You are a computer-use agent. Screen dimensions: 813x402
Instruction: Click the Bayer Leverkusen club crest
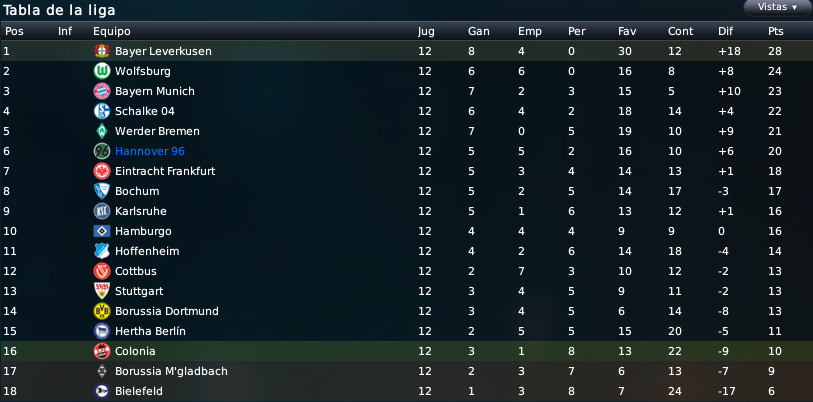click(102, 51)
